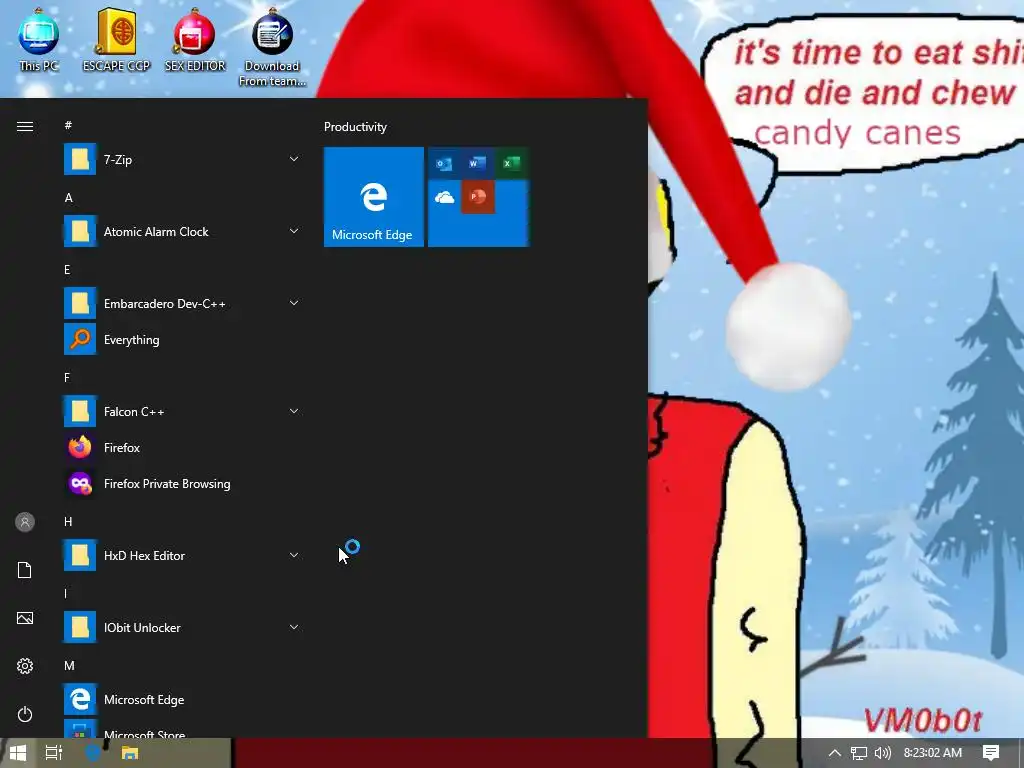Viewport: 1024px width, 768px height.
Task: Click the E letter header in app list
Action: coord(67,270)
